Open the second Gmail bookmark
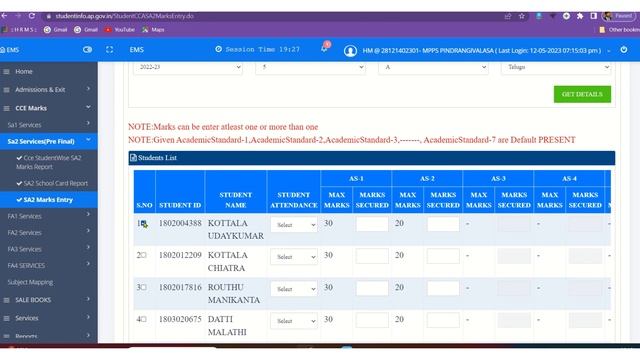Image resolution: width=640 pixels, height=360 pixels. [86, 30]
